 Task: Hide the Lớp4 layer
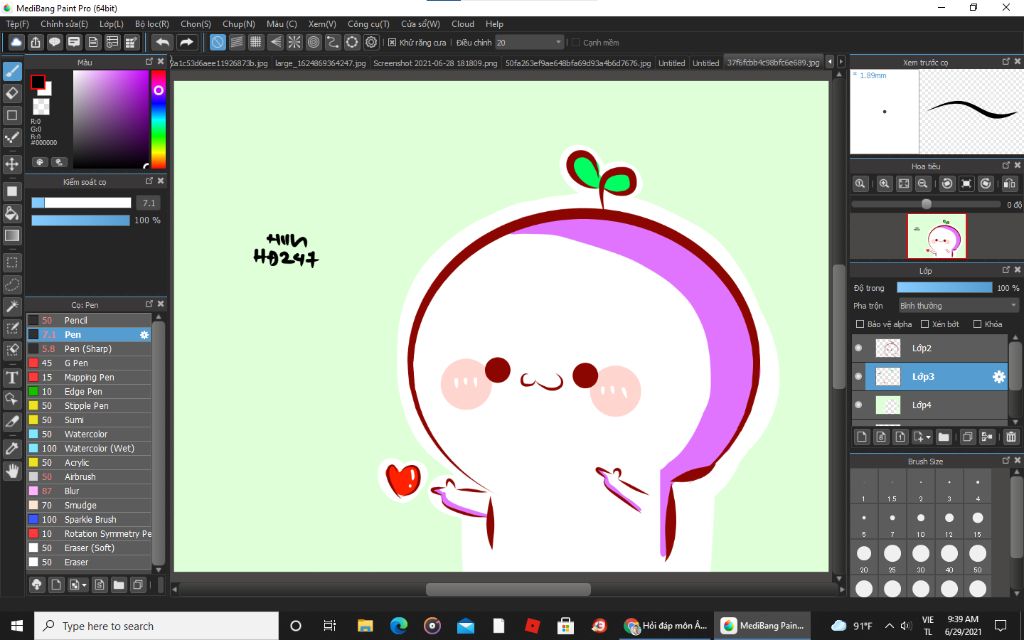[858, 405]
